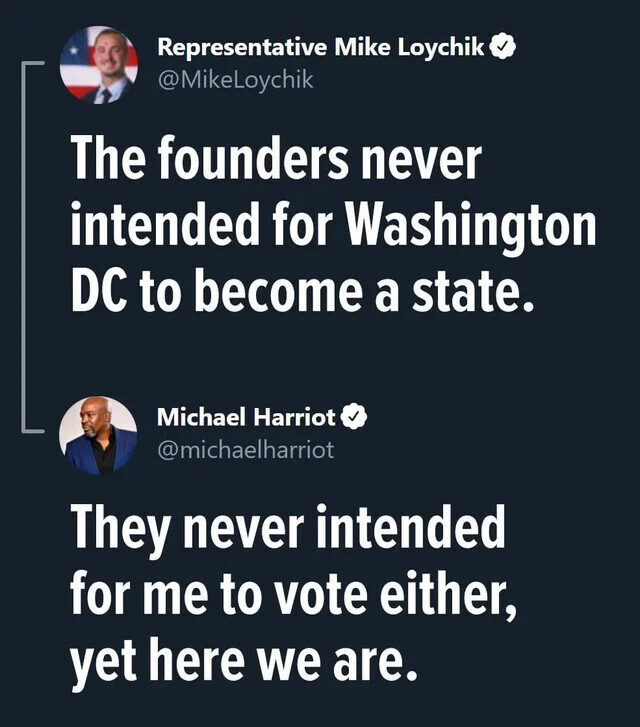Click Michael Harriot's profile avatar

(98, 436)
